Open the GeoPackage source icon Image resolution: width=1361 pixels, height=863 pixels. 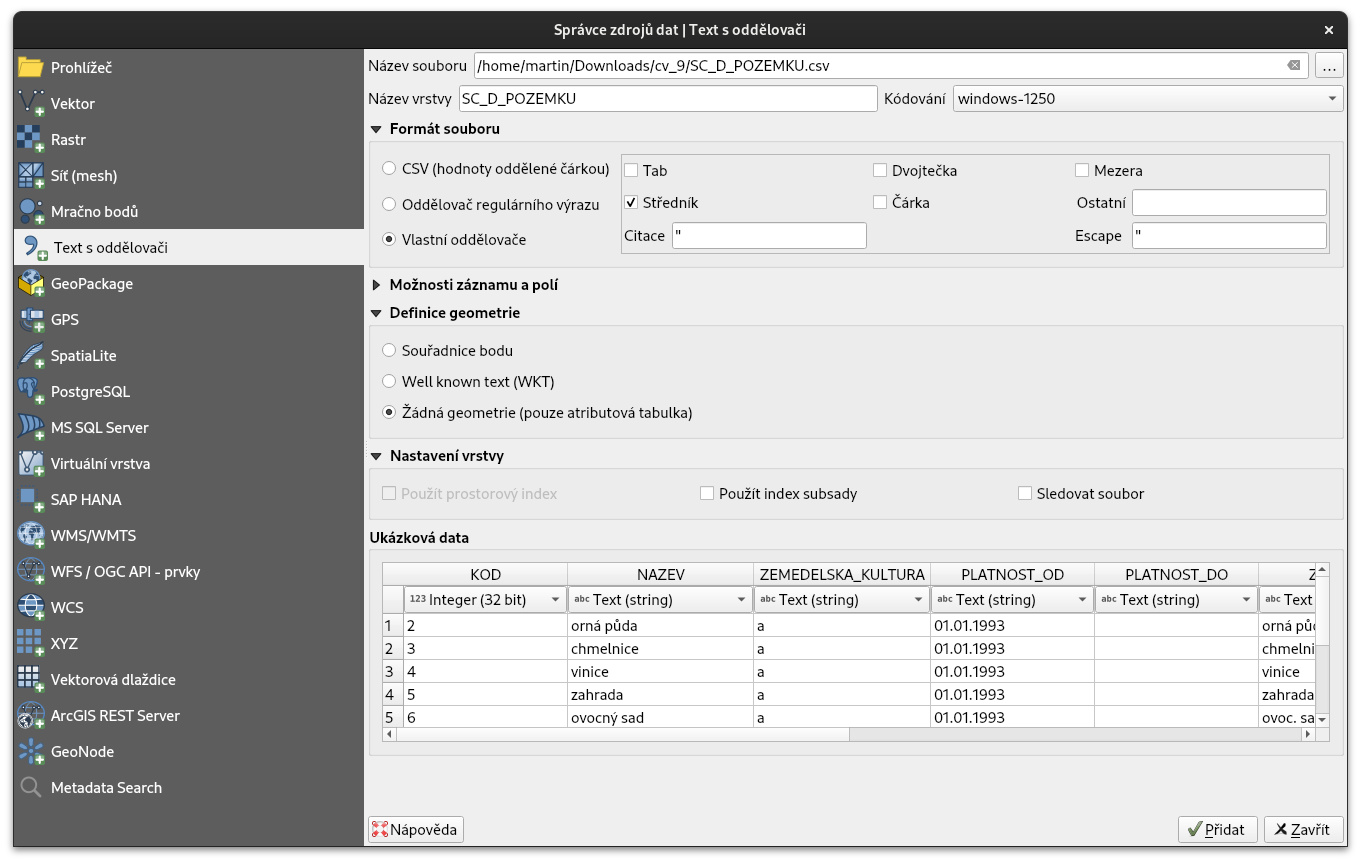pos(31,284)
